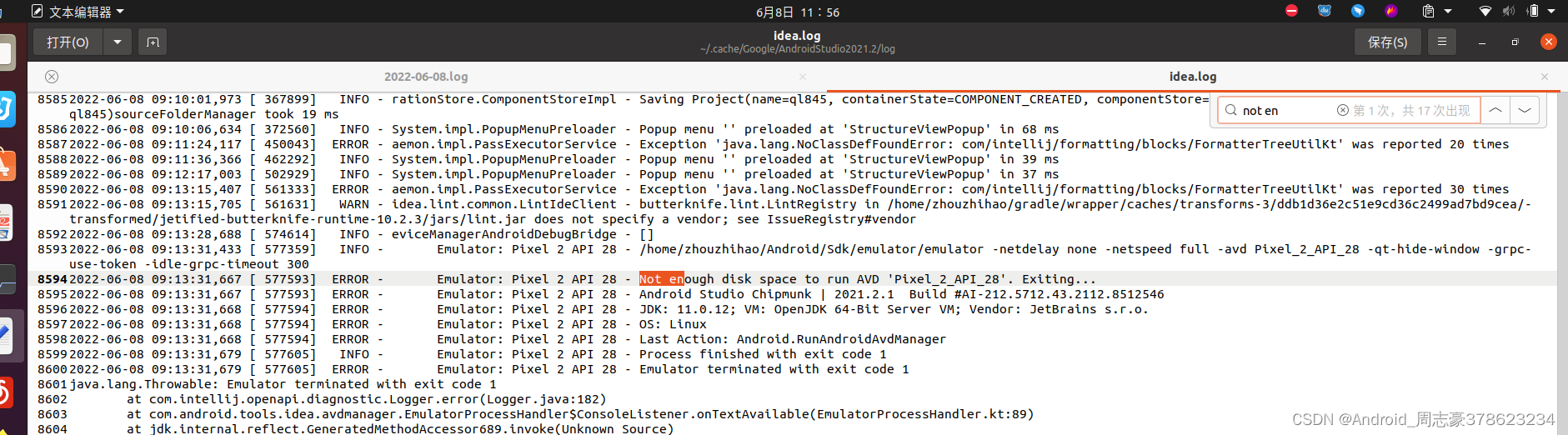Close the idea.log tab

1545,77
